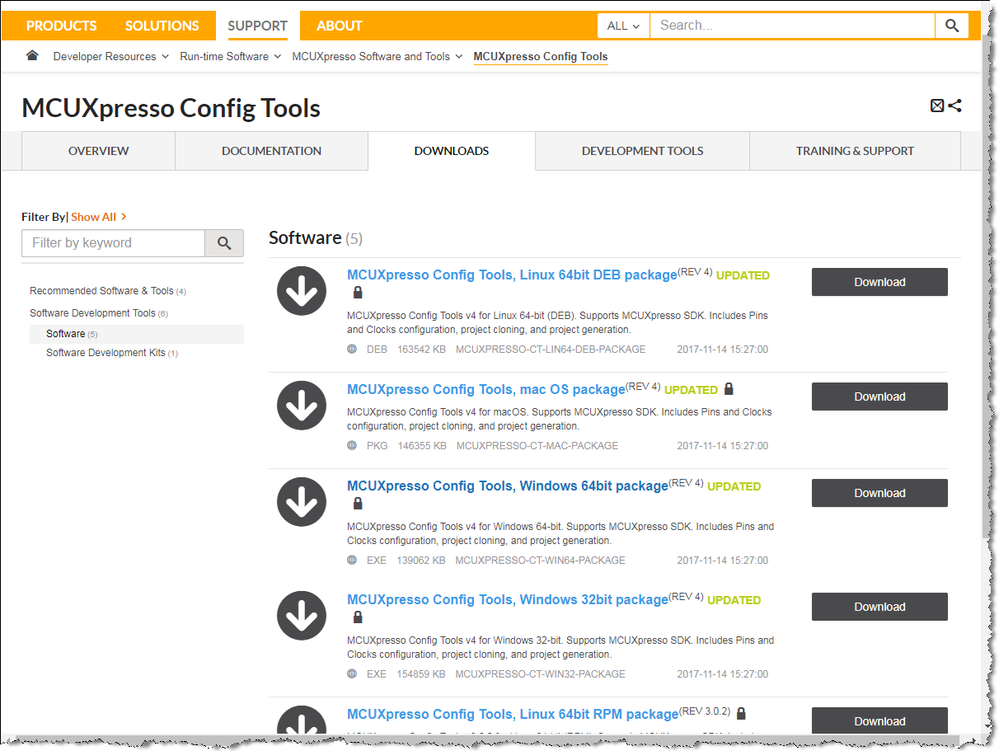Open the SUPPORT menu

[x=257, y=25]
